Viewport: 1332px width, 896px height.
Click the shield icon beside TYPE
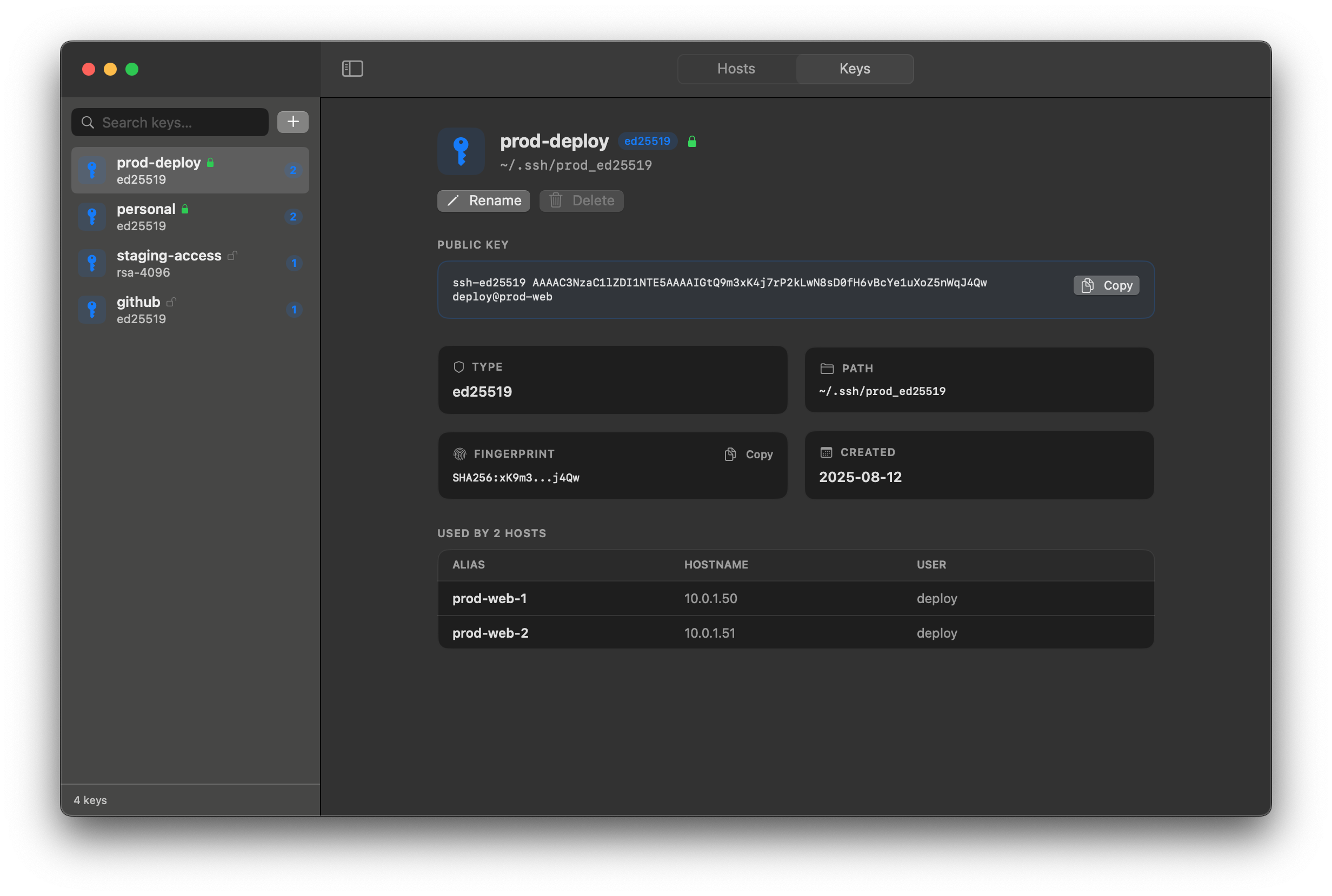coord(458,367)
